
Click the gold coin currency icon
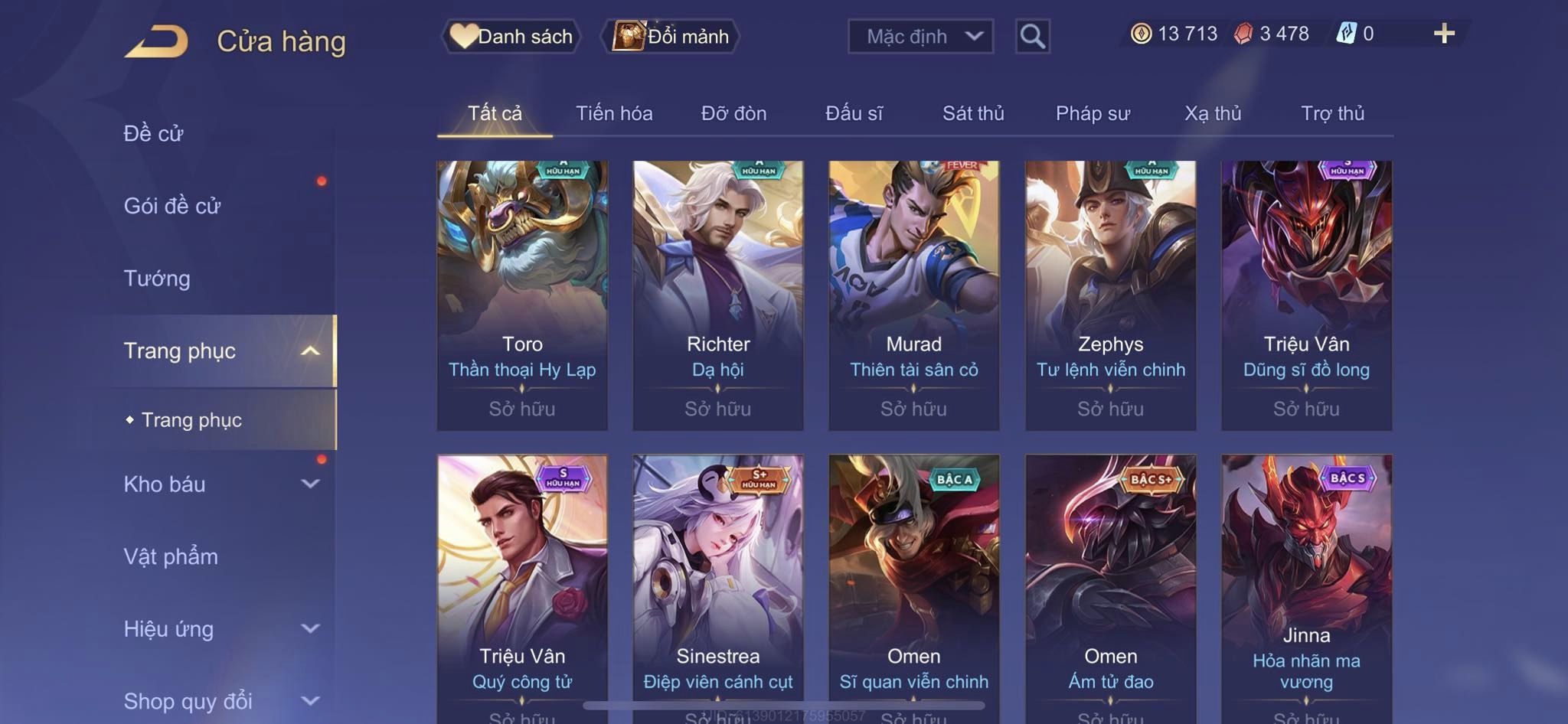click(1141, 34)
